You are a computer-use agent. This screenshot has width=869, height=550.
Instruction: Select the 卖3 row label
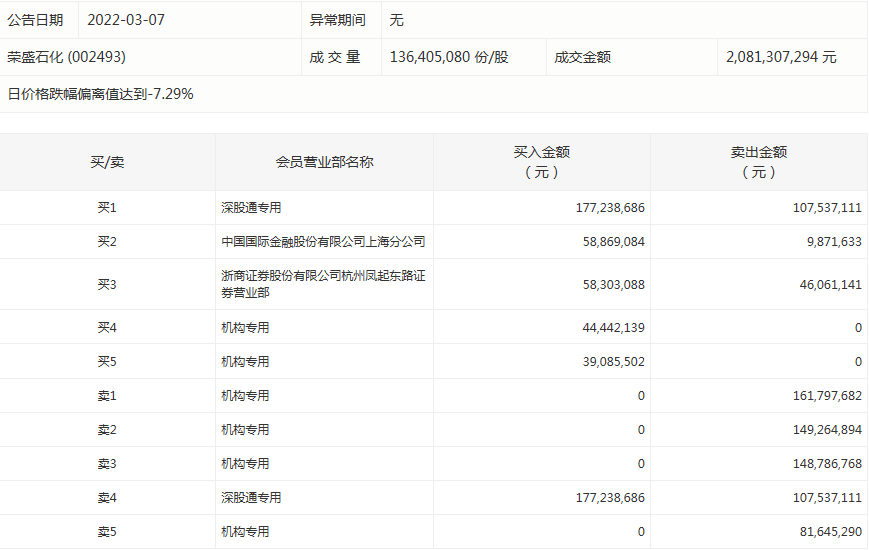click(x=107, y=463)
